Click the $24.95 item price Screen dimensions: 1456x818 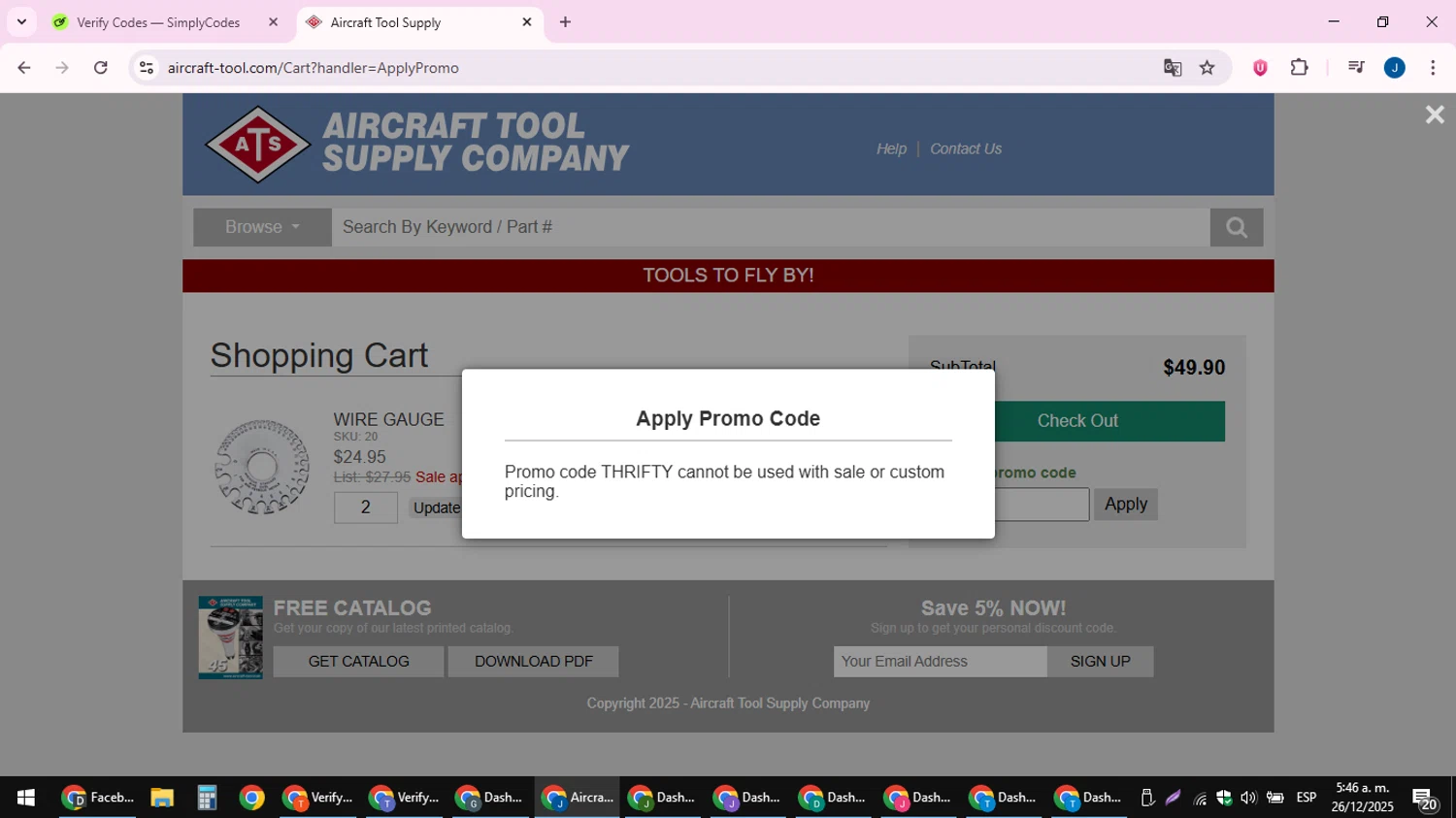(359, 457)
